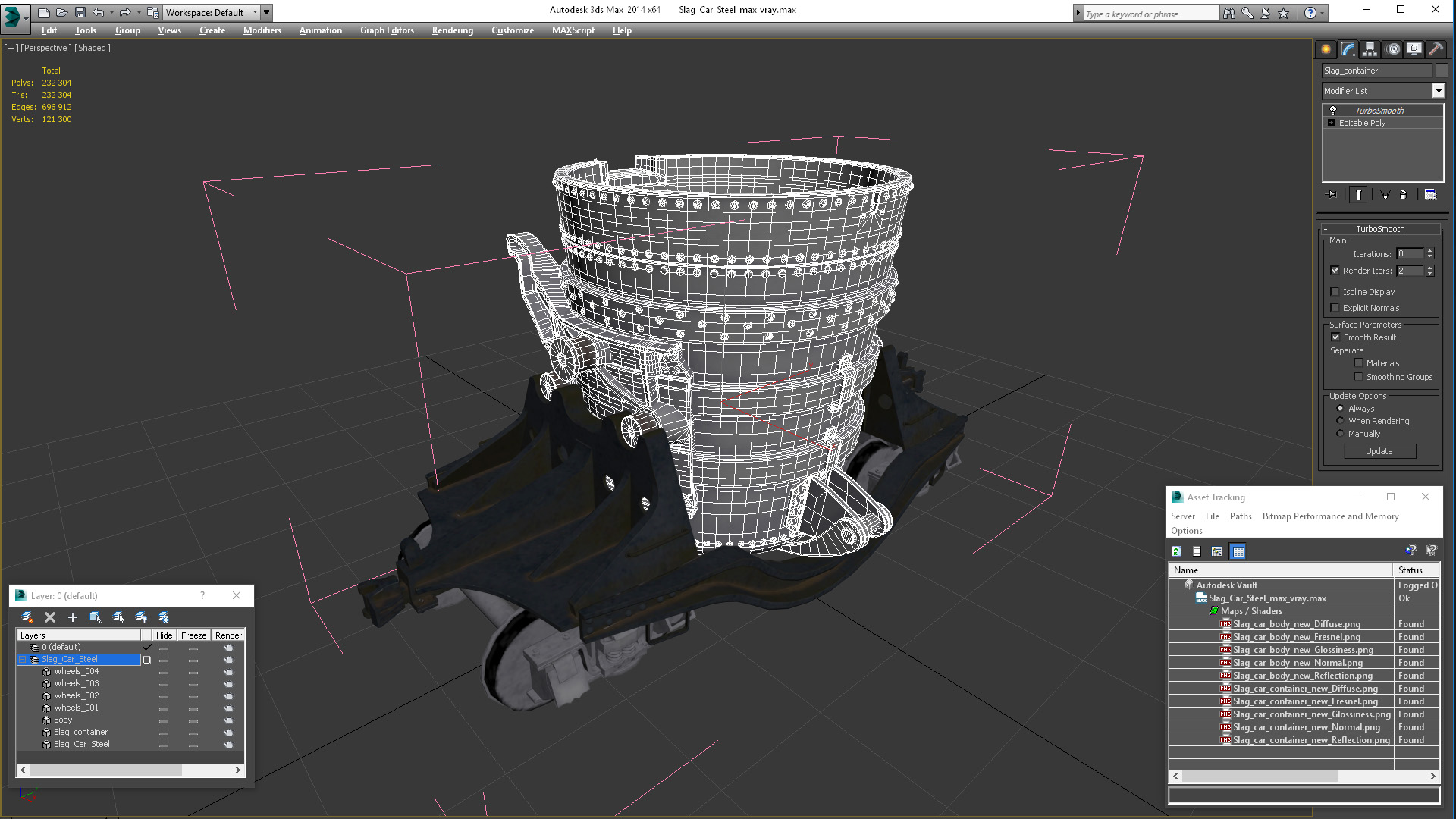Viewport: 1456px width, 819px height.
Task: Open the Hierarchy command panel tab
Action: pos(1370,49)
